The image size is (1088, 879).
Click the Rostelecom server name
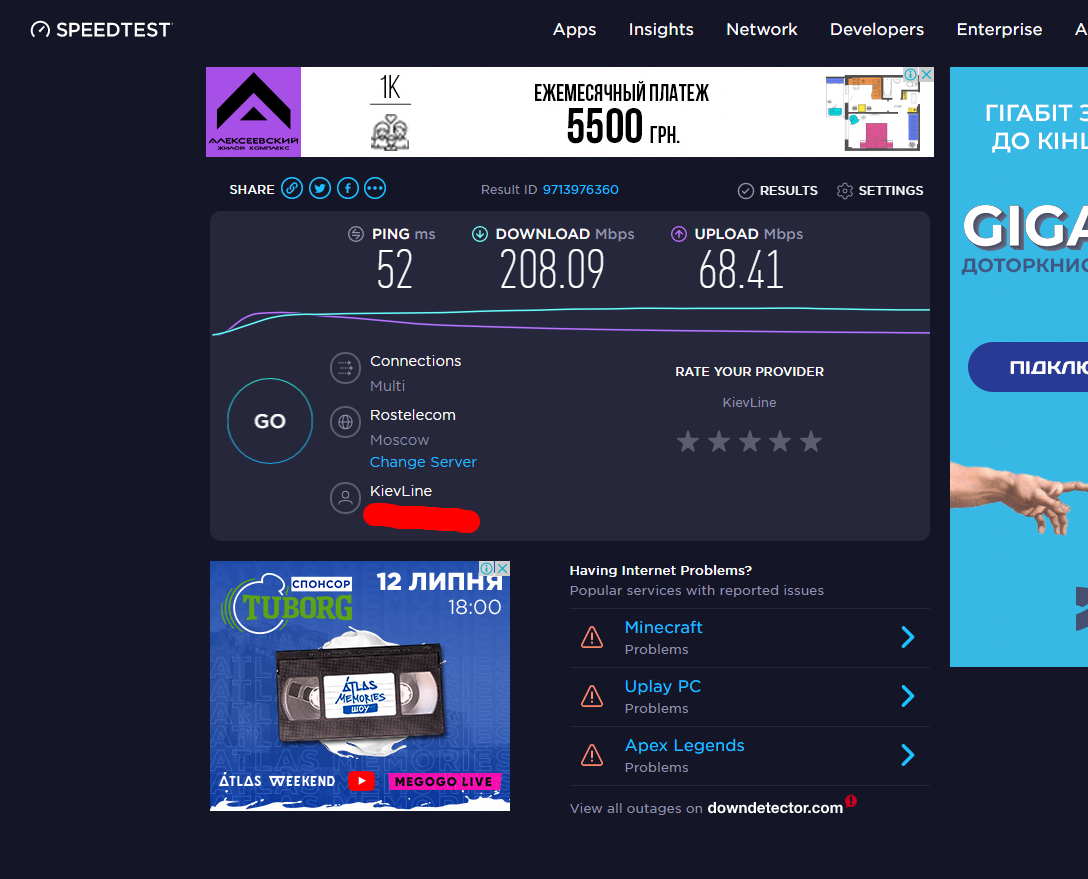coord(413,415)
